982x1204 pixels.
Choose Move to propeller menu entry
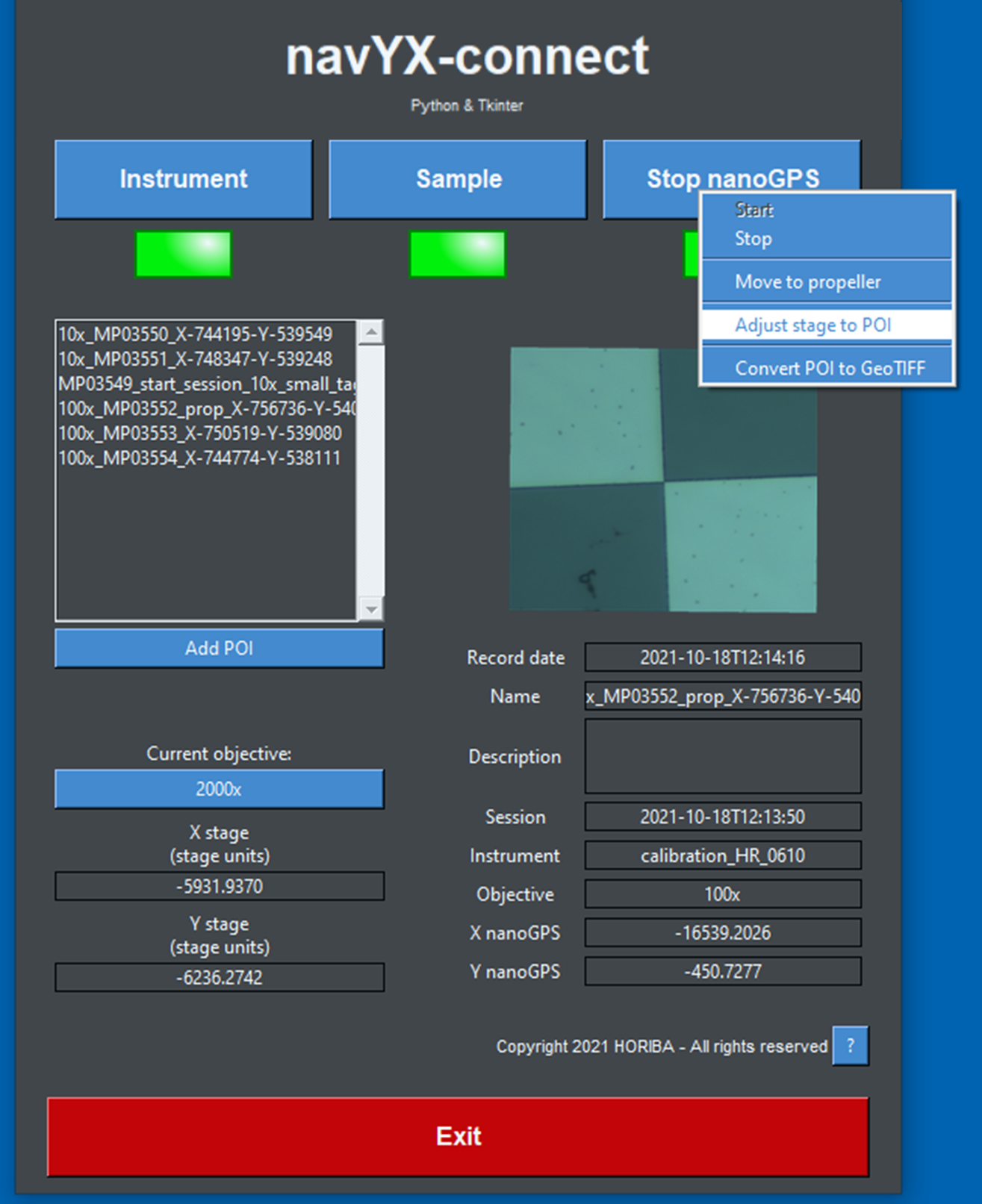[807, 282]
